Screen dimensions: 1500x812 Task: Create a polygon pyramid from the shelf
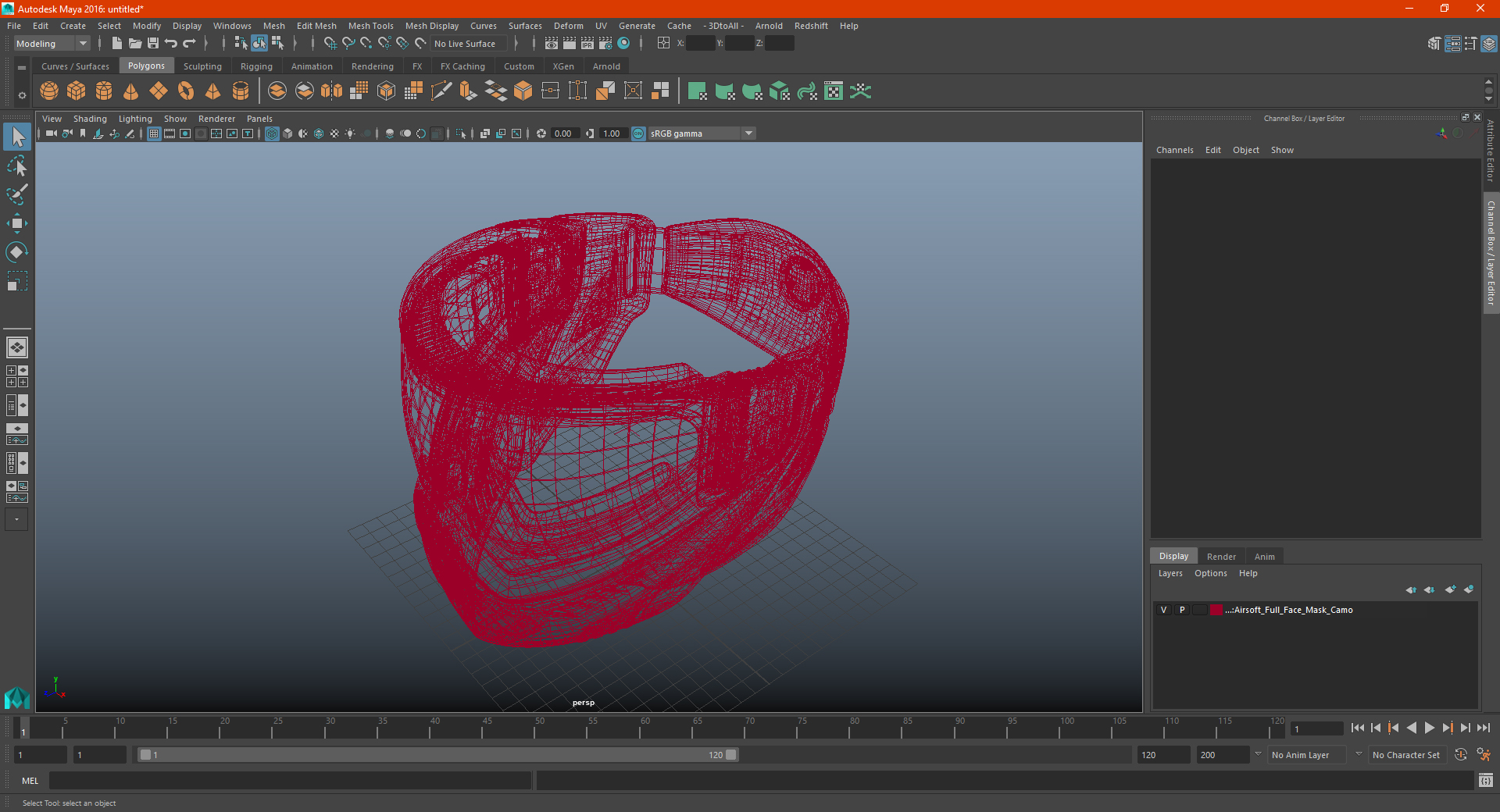(x=213, y=91)
